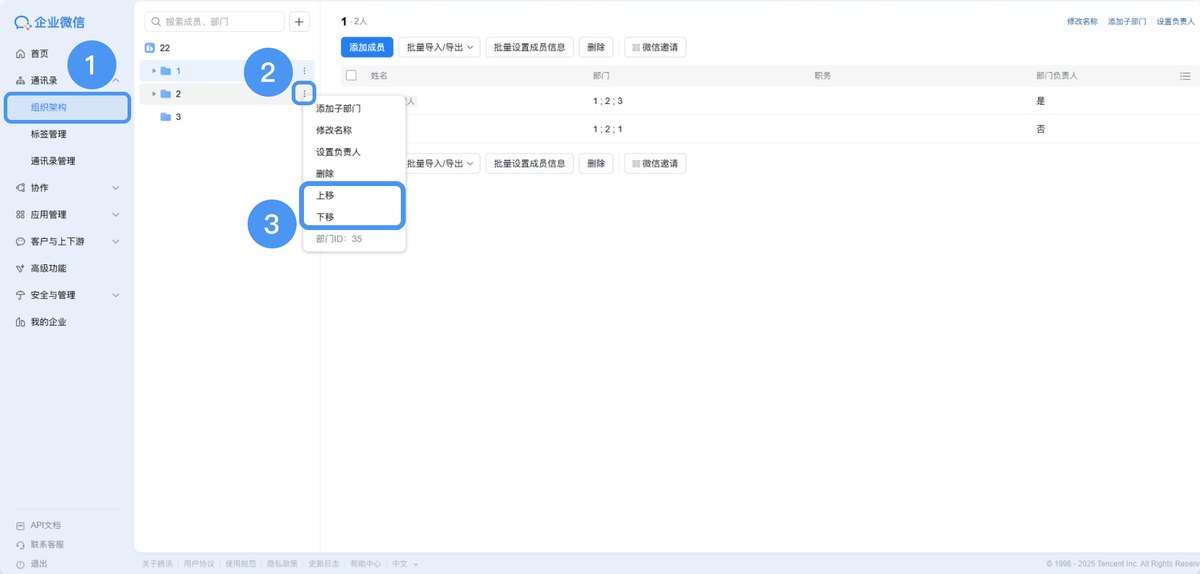1200x574 pixels.
Task: Click the 通讯录 contacts icon
Action: (x=21, y=80)
